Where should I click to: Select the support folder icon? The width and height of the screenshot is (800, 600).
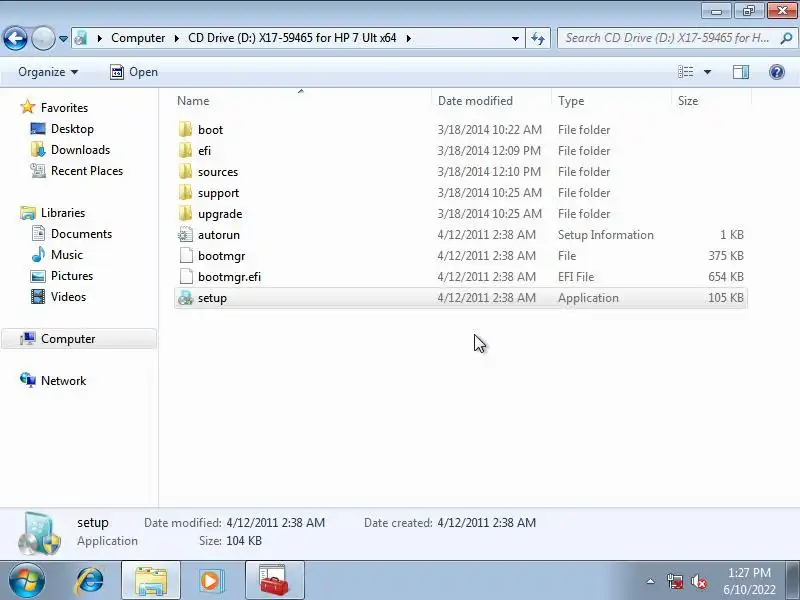point(186,192)
